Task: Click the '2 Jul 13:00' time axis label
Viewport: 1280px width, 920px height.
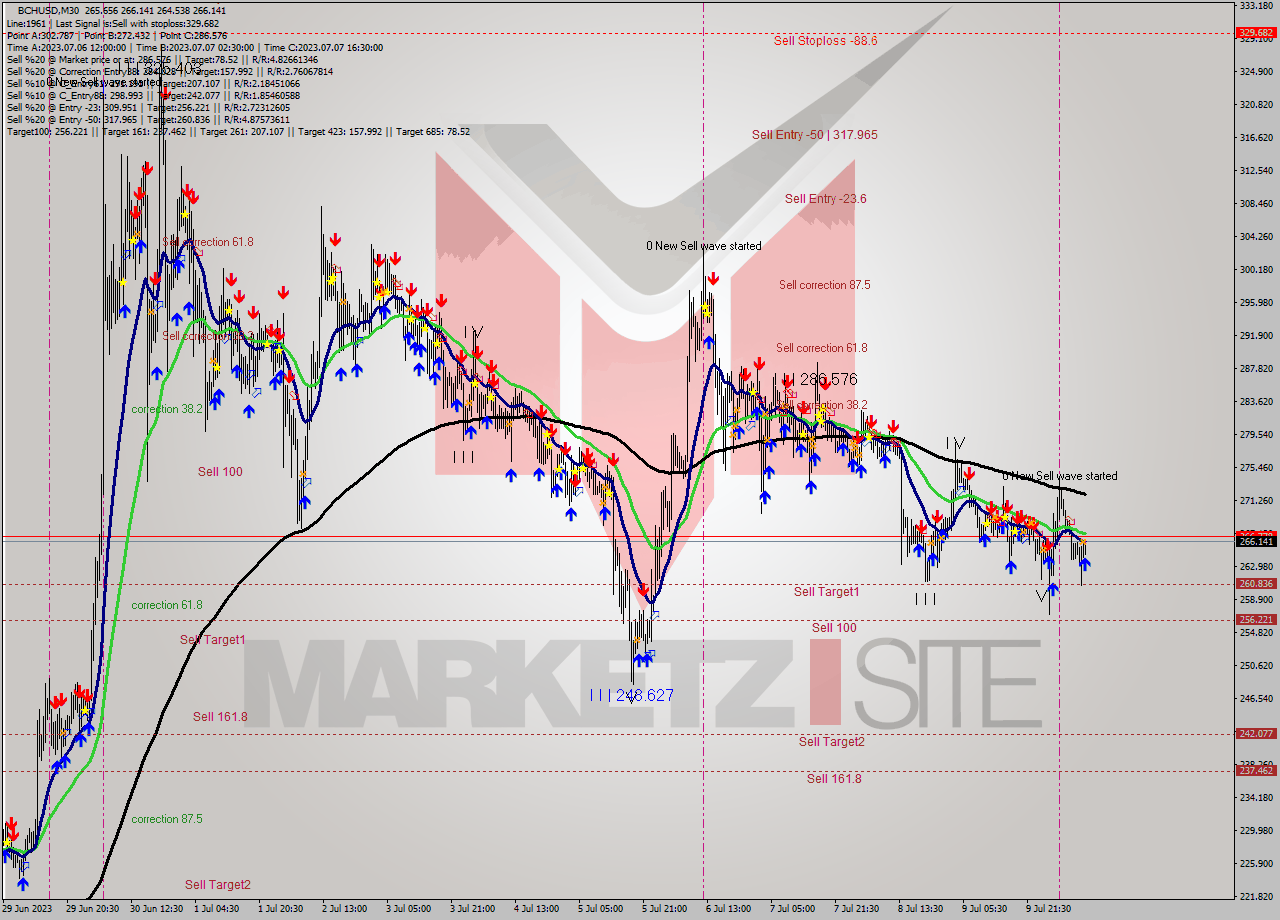Action: (345, 909)
